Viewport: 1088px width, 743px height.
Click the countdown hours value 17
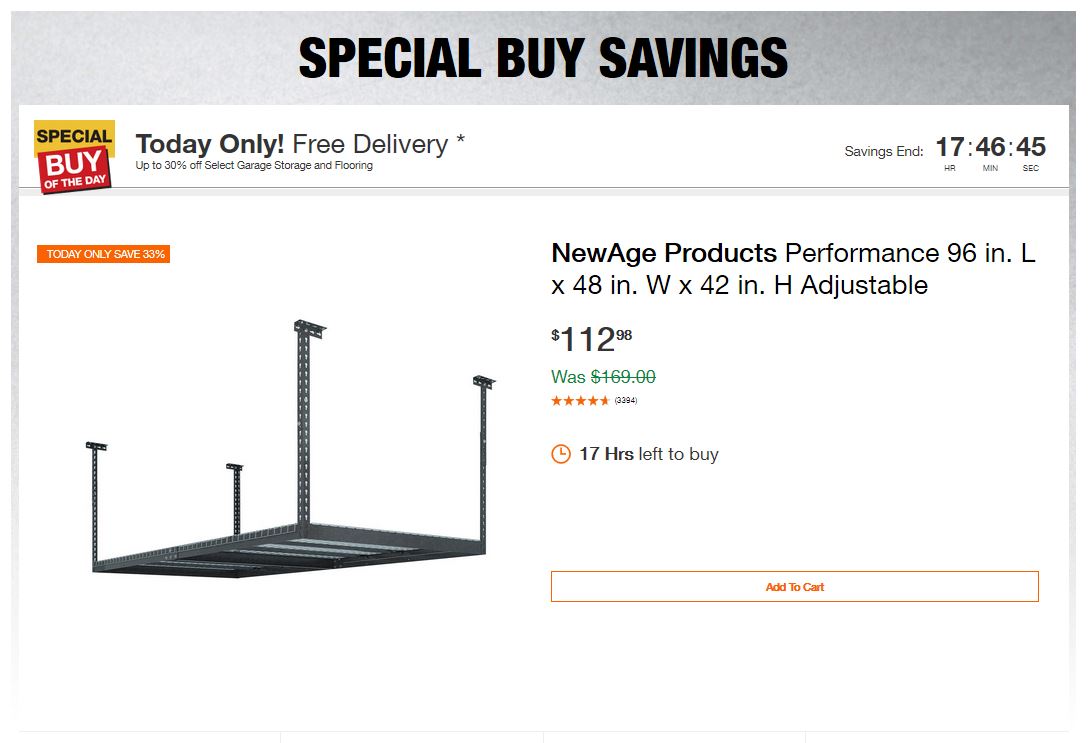[x=949, y=148]
